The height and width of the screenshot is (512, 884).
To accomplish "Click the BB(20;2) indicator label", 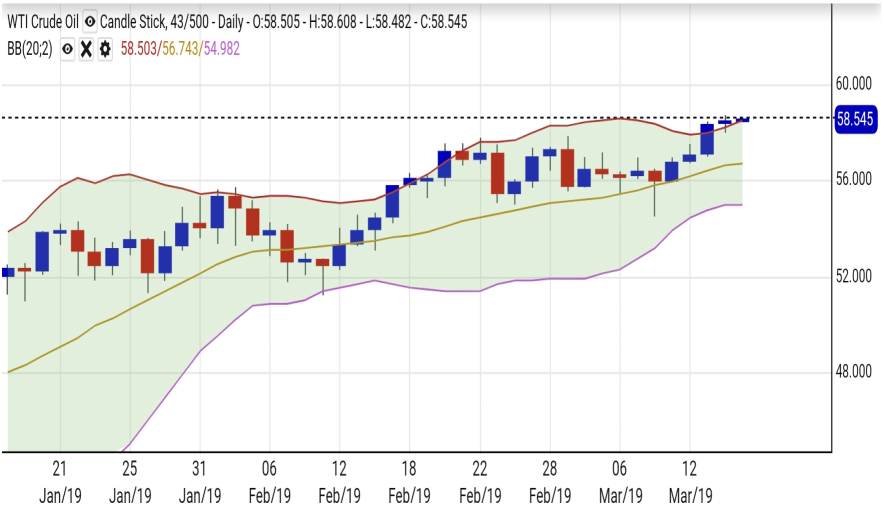I will pyautogui.click(x=28, y=48).
